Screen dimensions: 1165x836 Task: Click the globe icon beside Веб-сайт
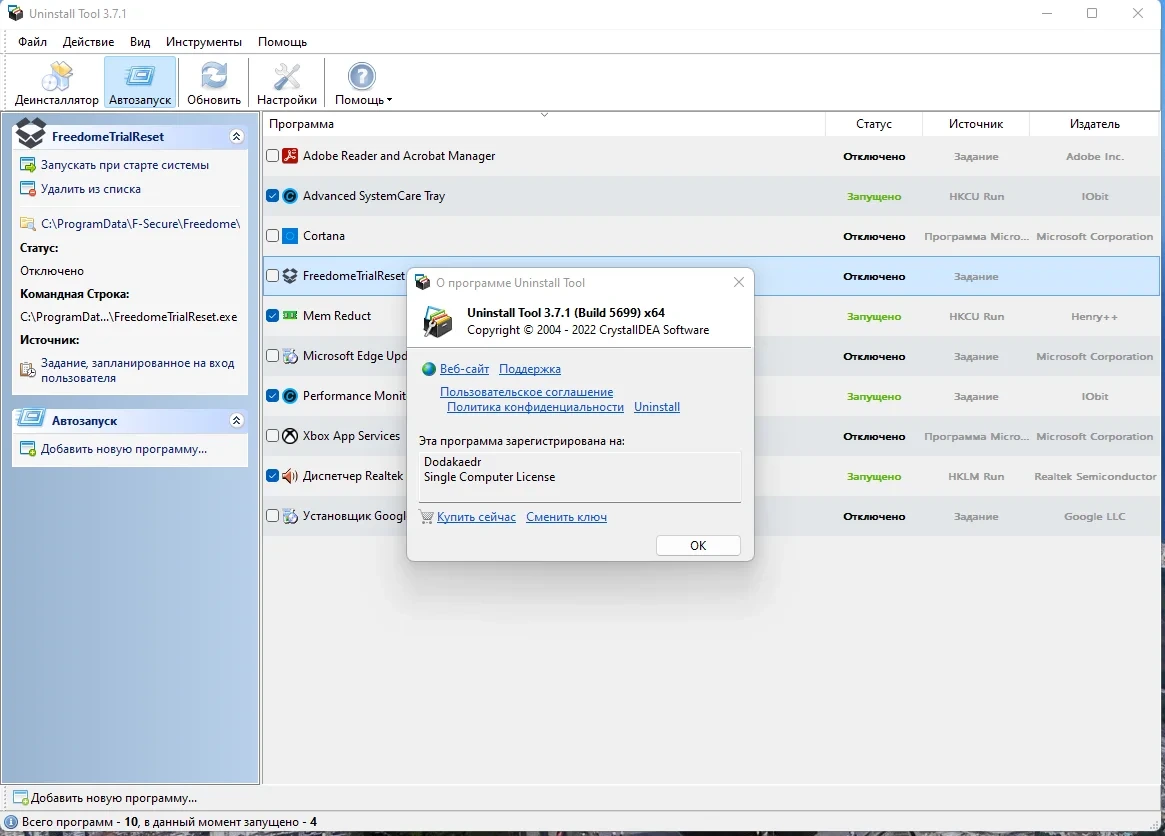[x=429, y=369]
